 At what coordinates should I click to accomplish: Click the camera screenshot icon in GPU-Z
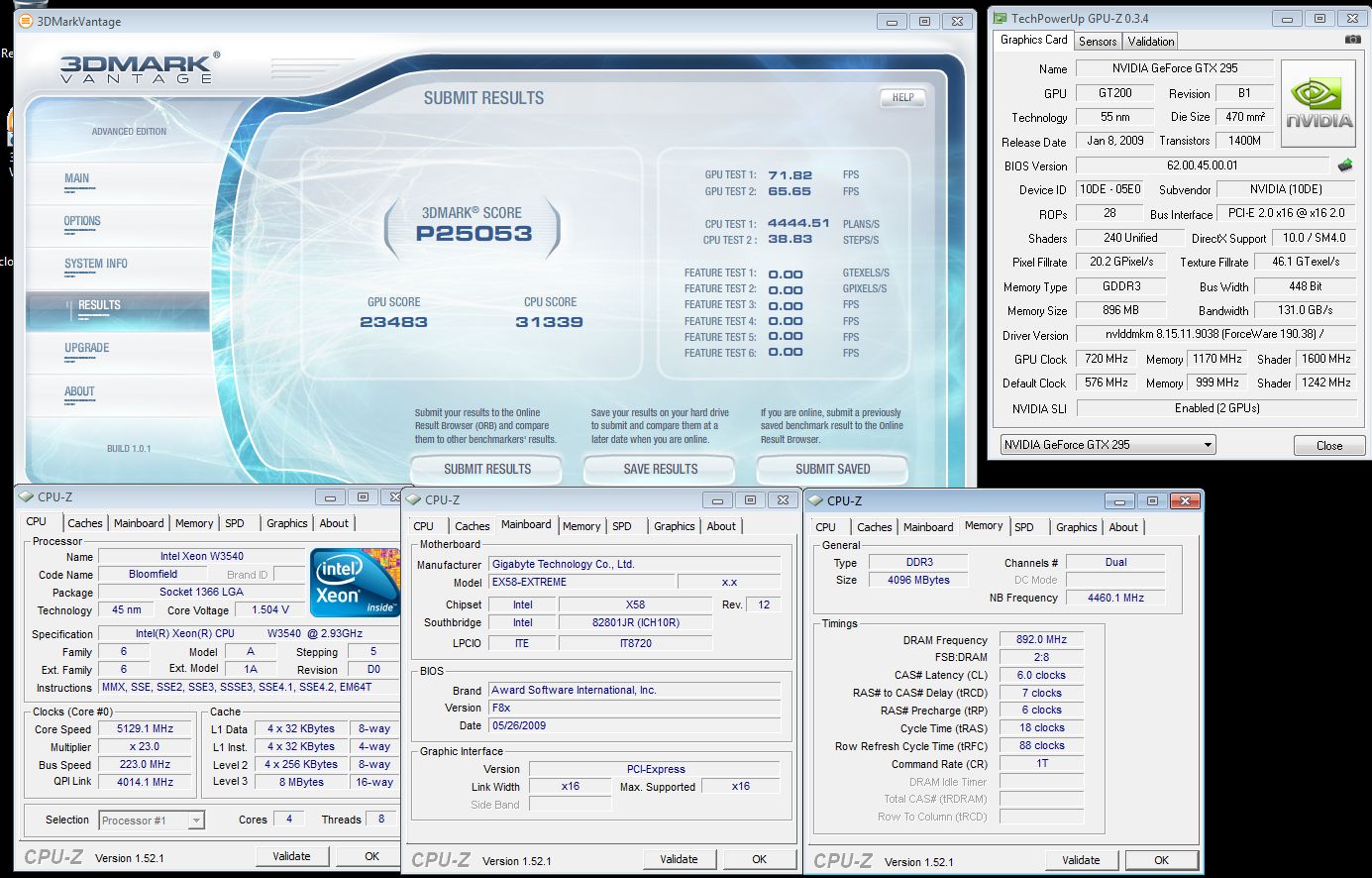(x=1352, y=40)
